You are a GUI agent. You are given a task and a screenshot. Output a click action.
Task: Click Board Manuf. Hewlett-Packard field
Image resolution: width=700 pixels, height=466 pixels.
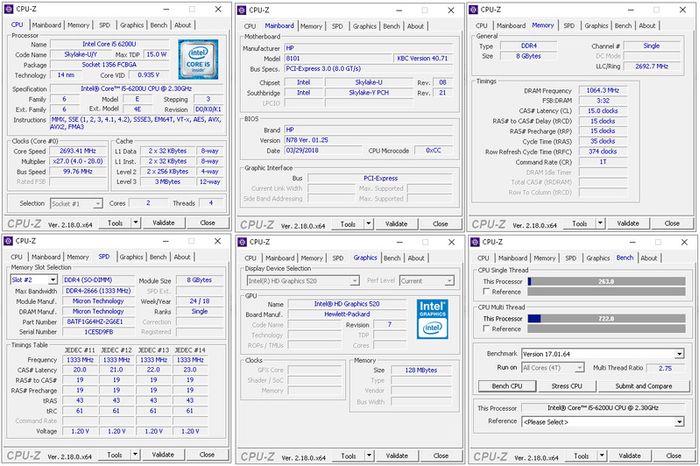(x=347, y=314)
